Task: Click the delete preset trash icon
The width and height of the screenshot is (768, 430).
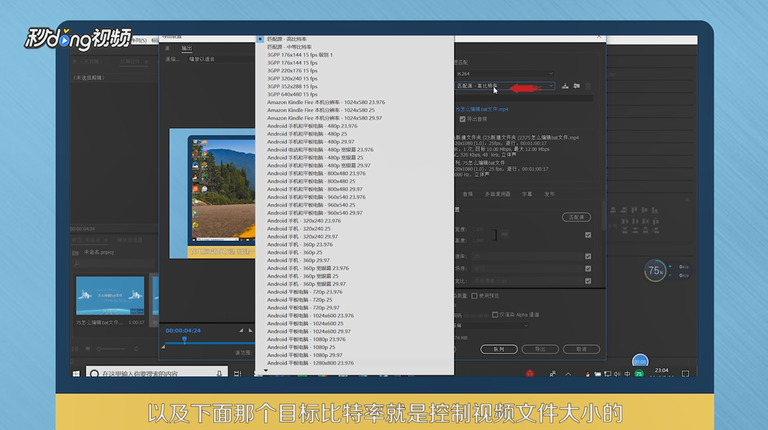Action: click(x=588, y=86)
